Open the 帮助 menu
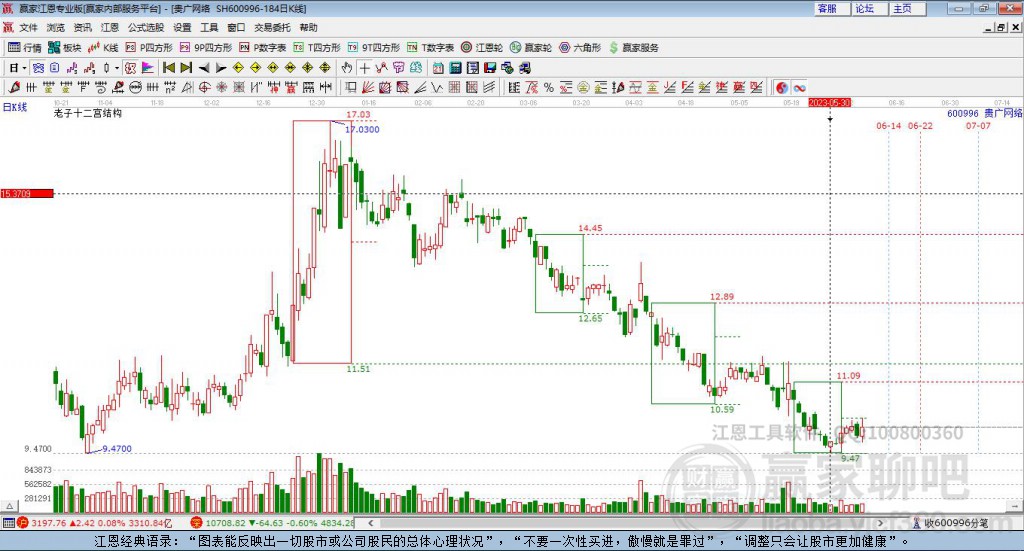This screenshot has width=1024, height=551. [x=308, y=27]
